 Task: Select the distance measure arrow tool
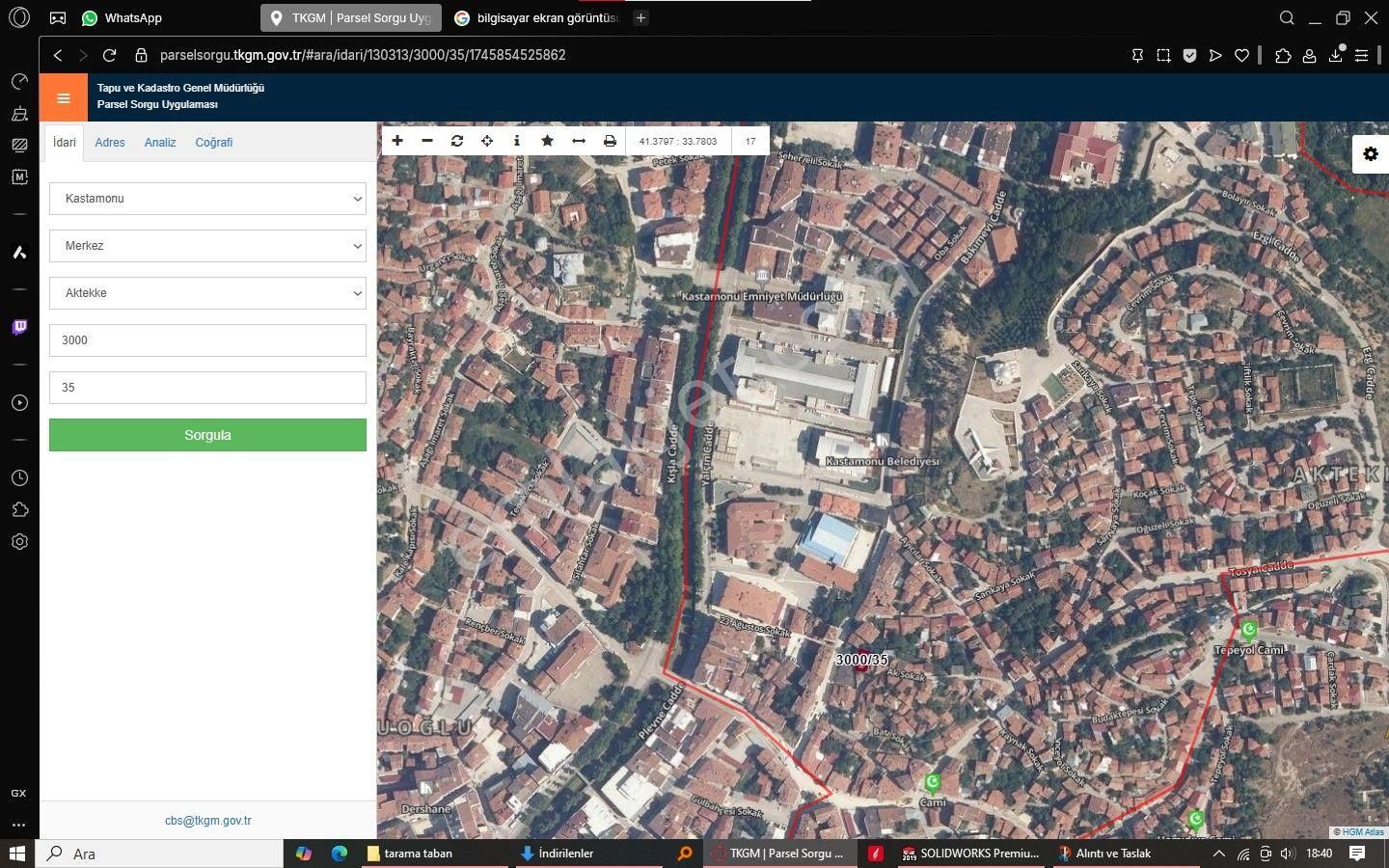(579, 141)
